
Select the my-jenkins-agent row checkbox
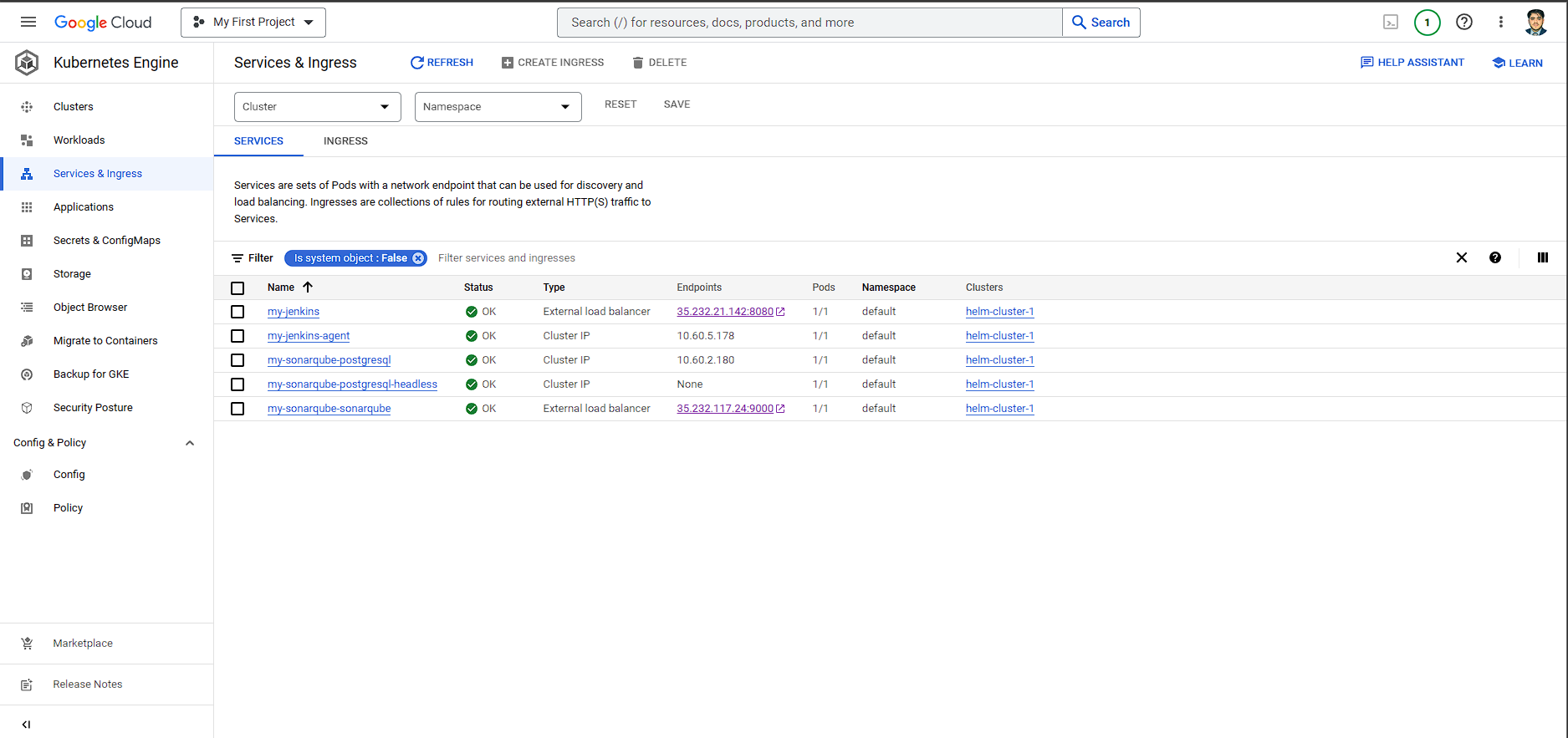point(237,336)
